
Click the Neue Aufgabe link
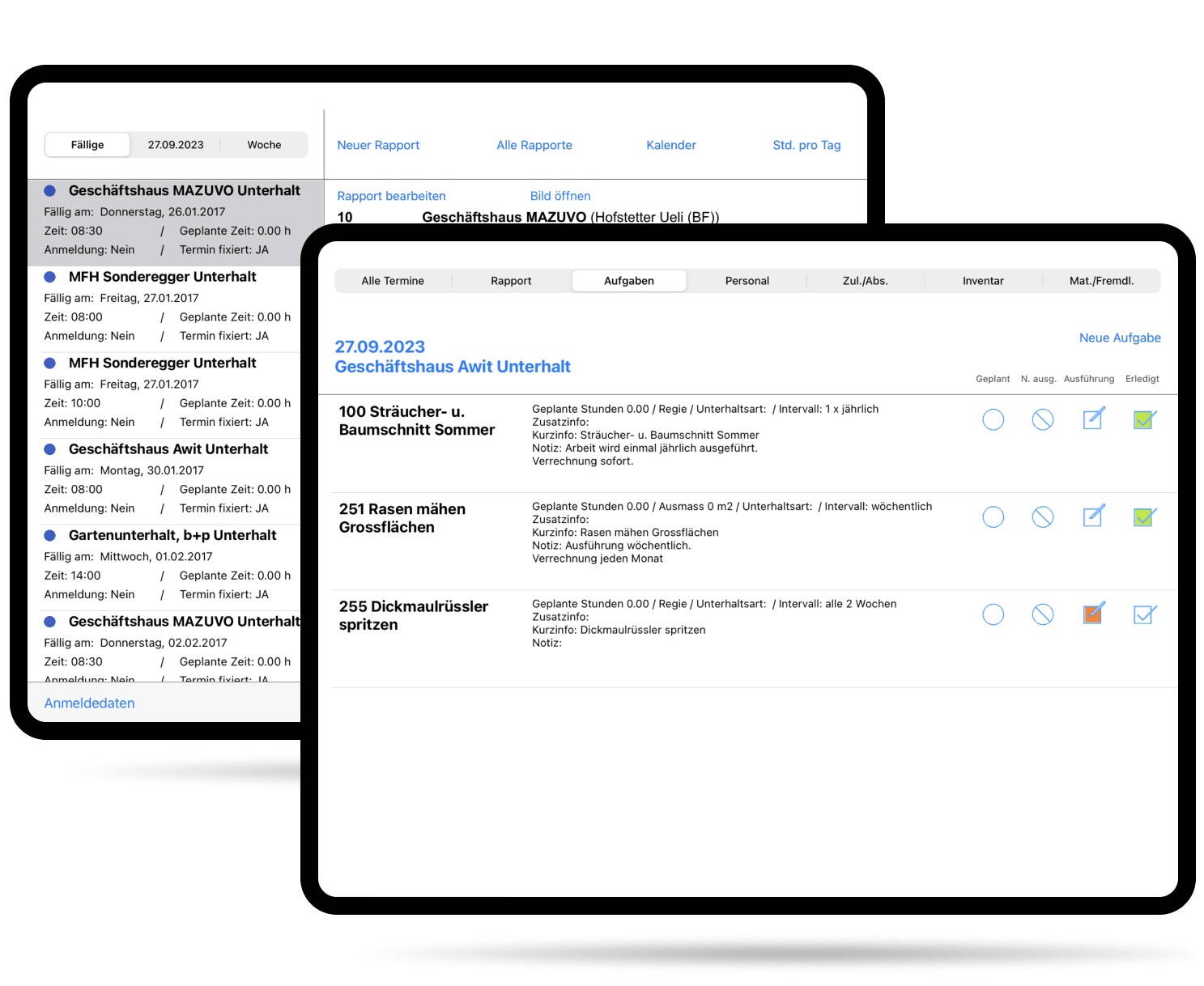tap(1119, 338)
